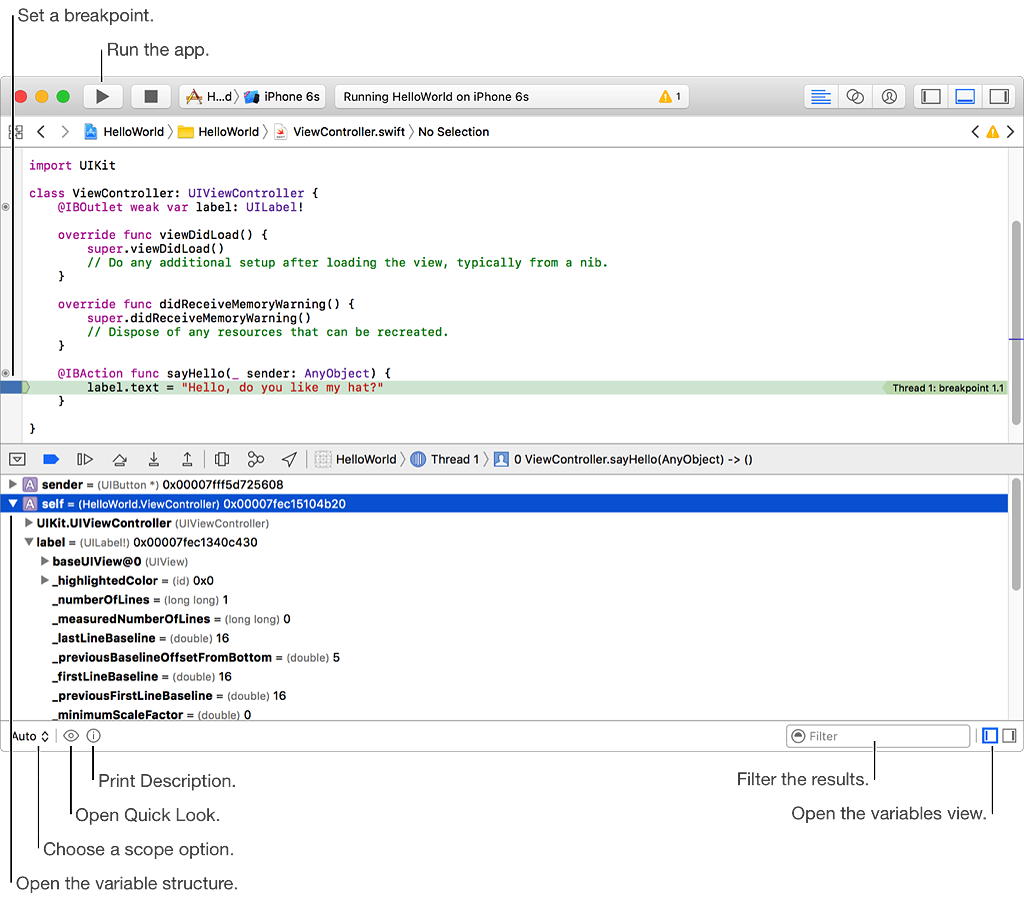The width and height of the screenshot is (1024, 898).
Task: Collapse the self variable
Action: click(x=12, y=504)
